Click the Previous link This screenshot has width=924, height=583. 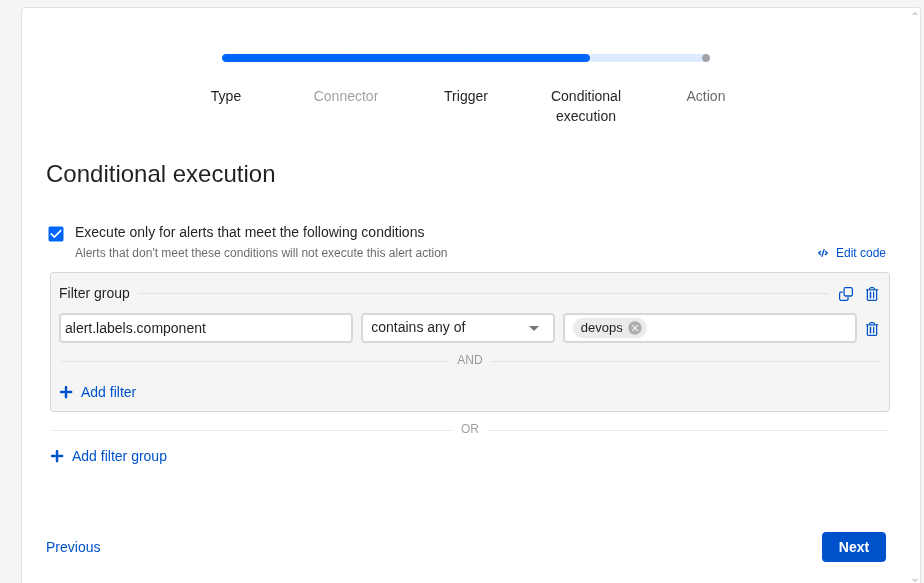(73, 547)
